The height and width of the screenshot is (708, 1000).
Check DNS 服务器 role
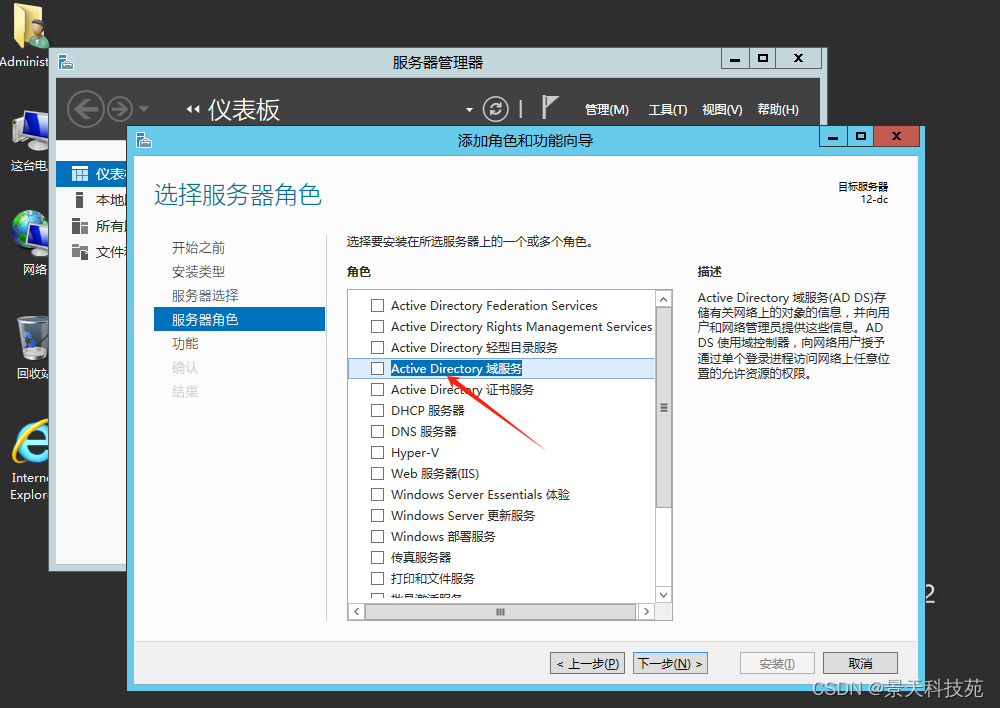[378, 432]
